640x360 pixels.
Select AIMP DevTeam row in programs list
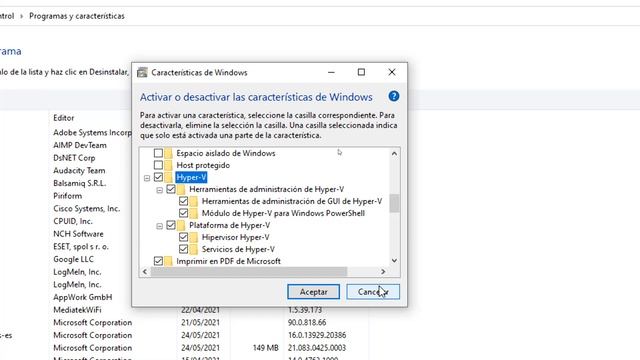coord(80,145)
